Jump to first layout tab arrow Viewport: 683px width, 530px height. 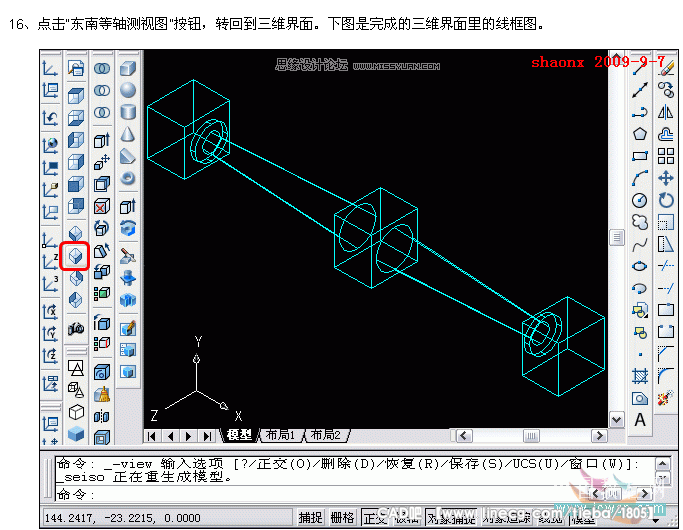point(152,436)
